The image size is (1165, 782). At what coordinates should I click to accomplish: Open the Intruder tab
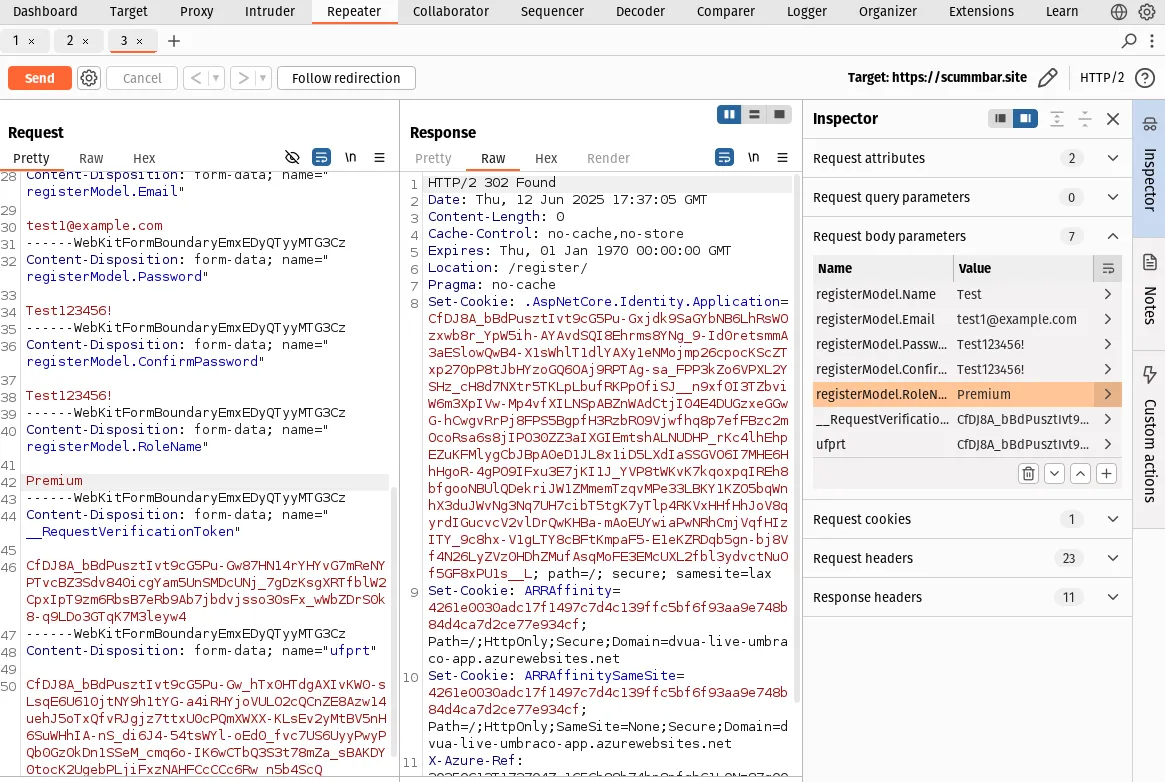click(x=270, y=12)
